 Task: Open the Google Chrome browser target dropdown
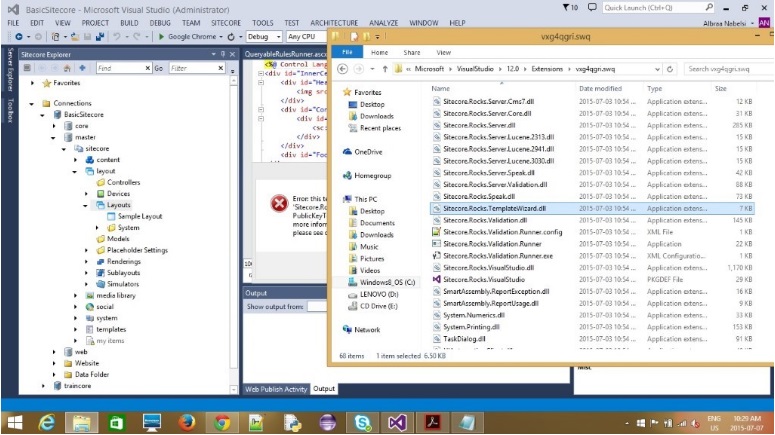[x=221, y=37]
